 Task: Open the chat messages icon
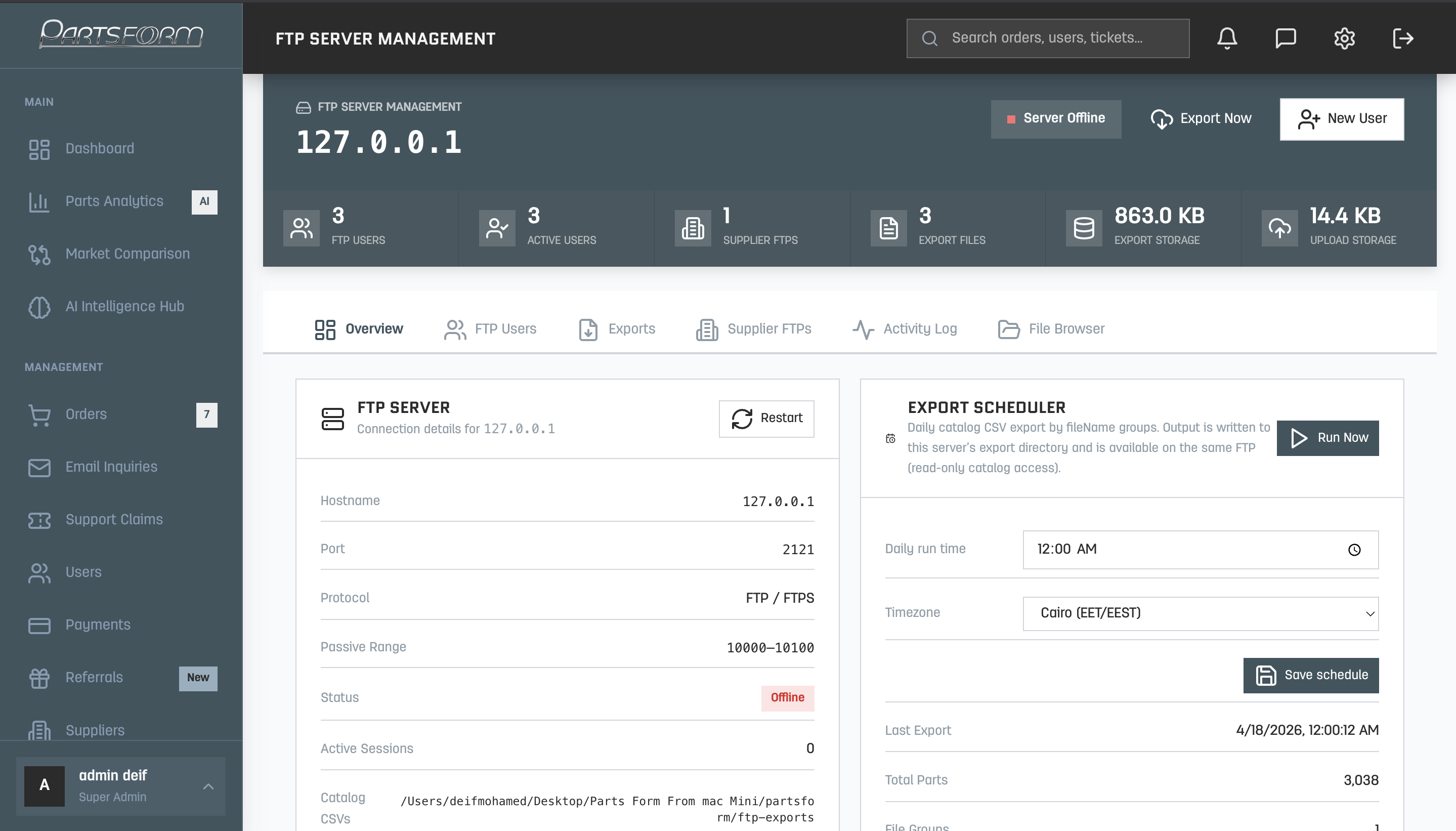click(x=1286, y=38)
